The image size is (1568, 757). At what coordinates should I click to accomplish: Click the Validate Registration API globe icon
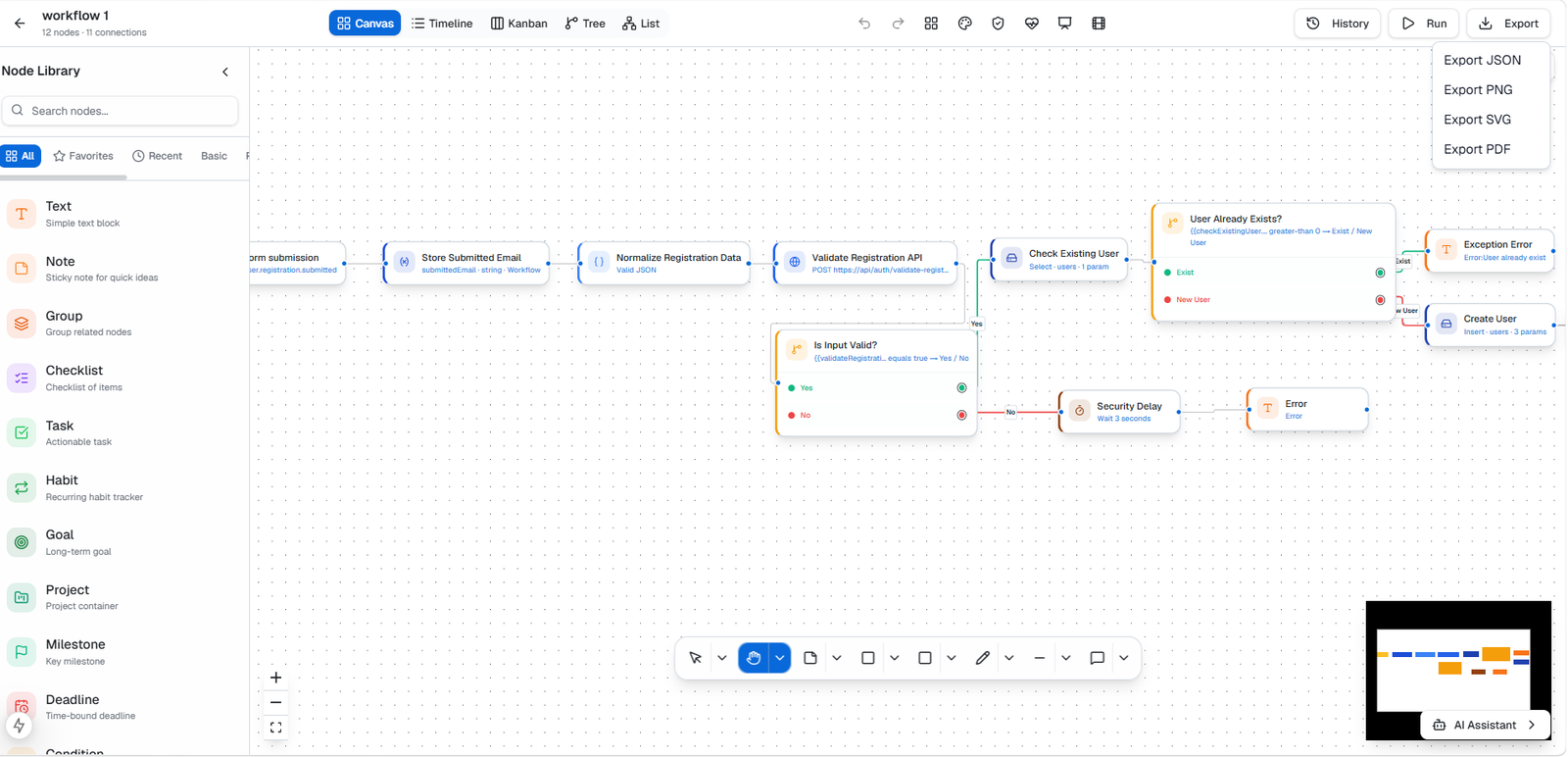point(795,262)
